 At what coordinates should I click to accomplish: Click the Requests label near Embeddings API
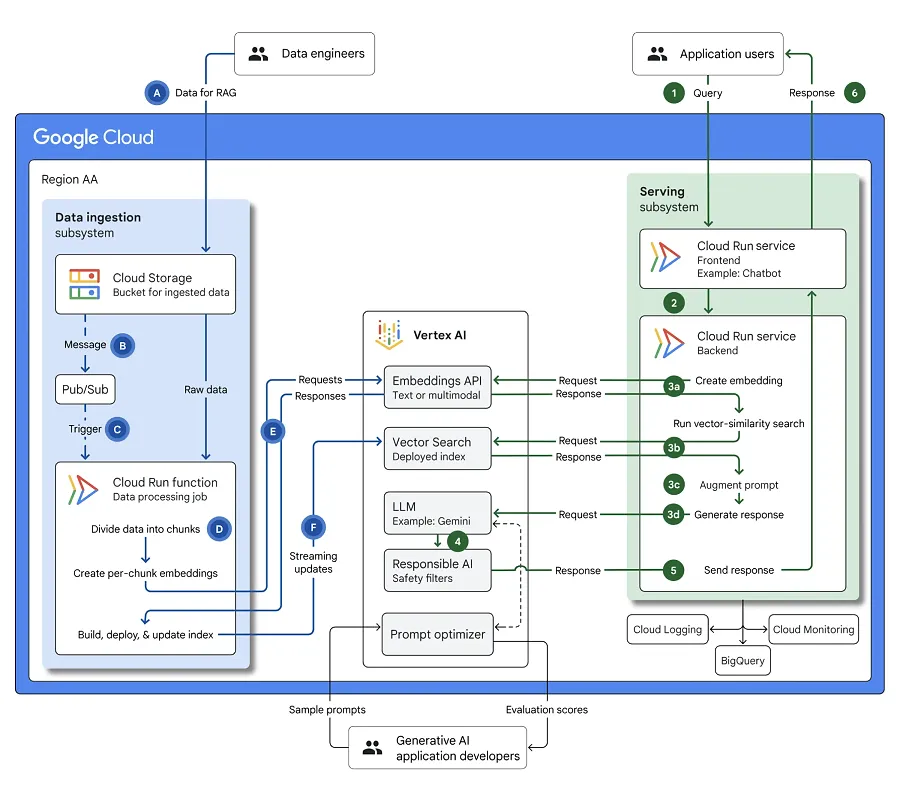[320, 379]
